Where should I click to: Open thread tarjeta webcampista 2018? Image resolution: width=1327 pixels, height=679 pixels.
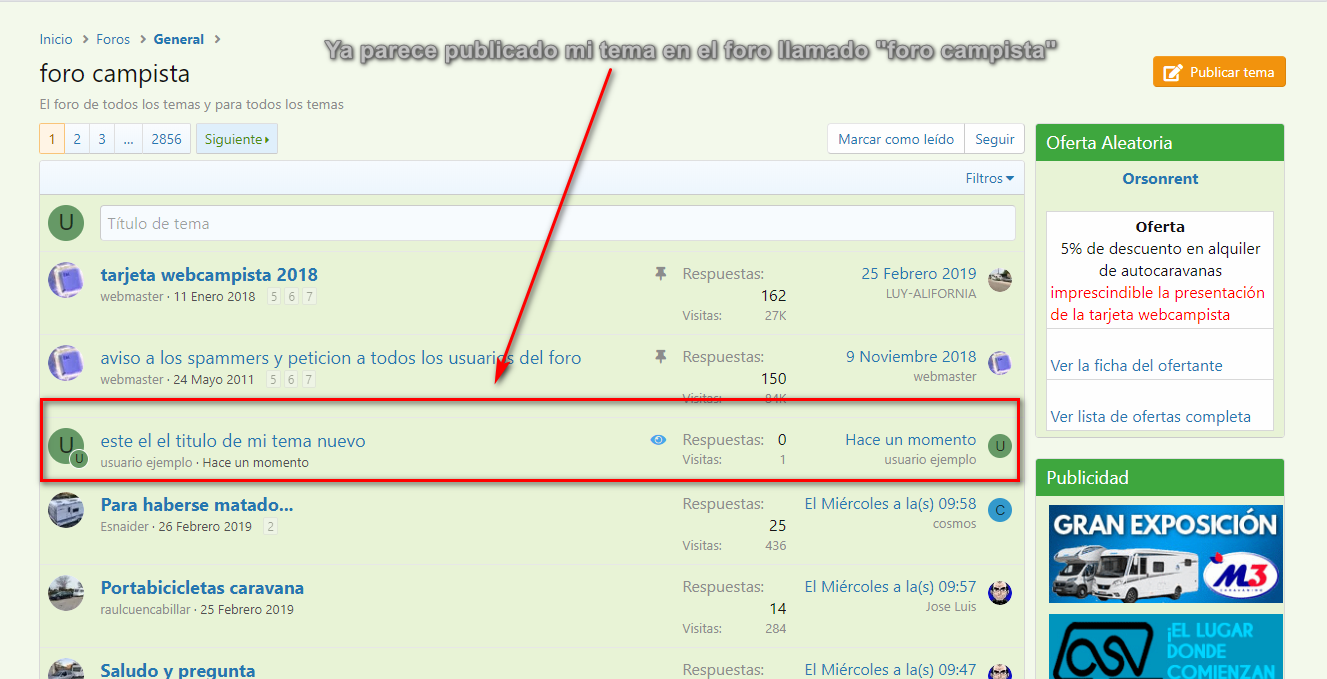pyautogui.click(x=209, y=274)
